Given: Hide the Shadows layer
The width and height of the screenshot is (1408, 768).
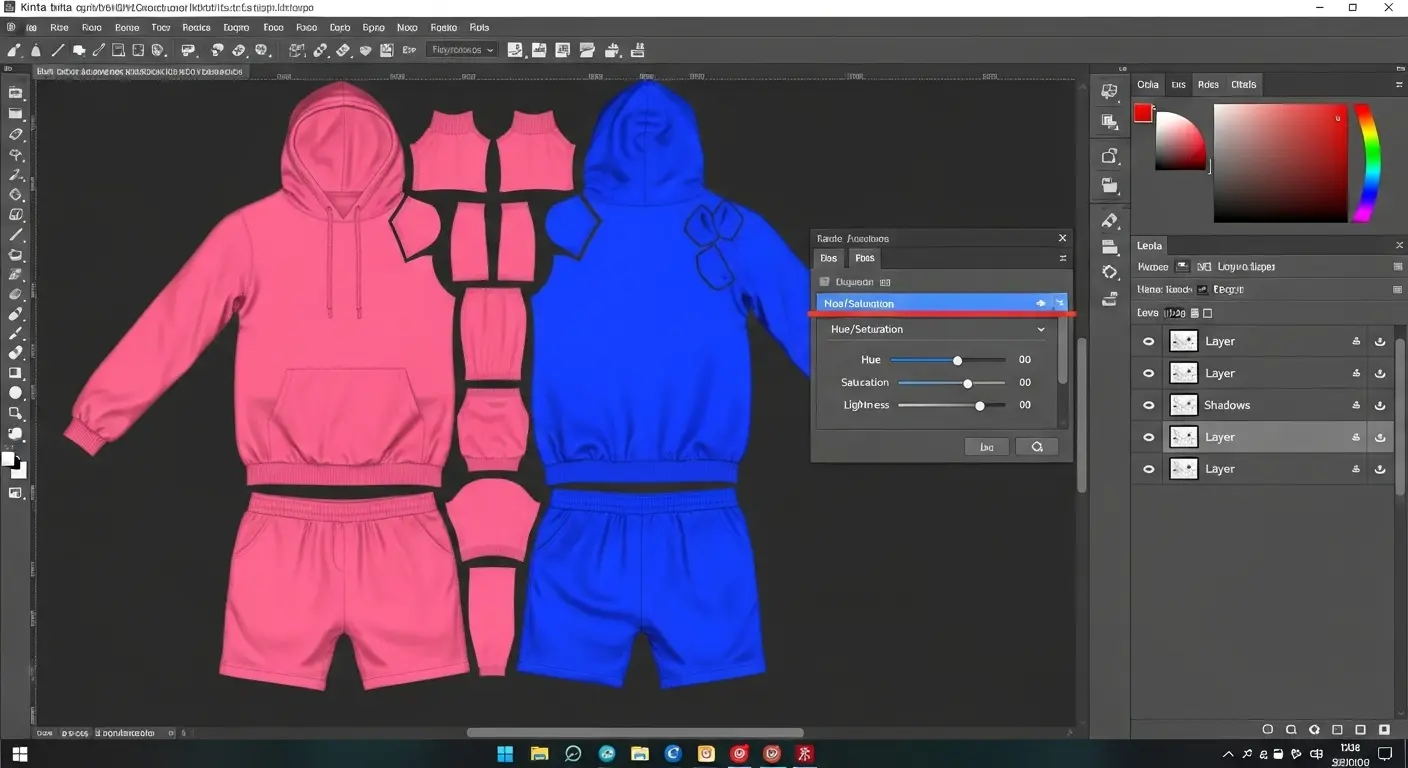Looking at the screenshot, I should [x=1147, y=405].
